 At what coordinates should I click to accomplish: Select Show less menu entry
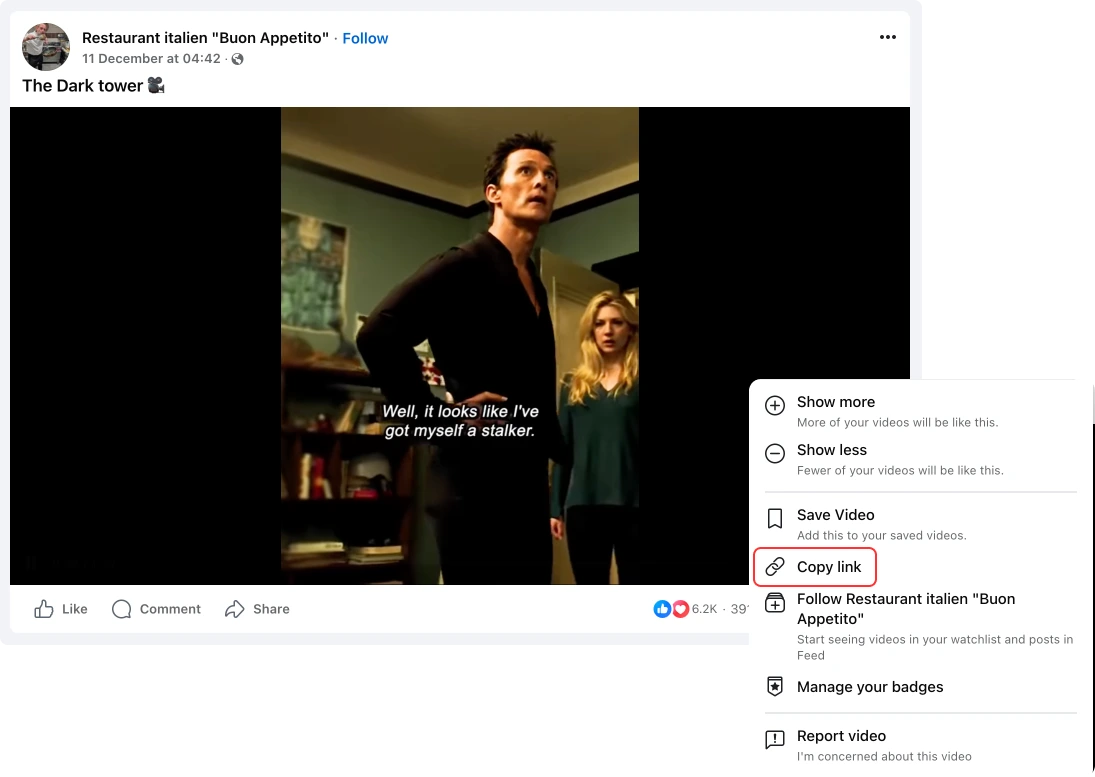[920, 459]
